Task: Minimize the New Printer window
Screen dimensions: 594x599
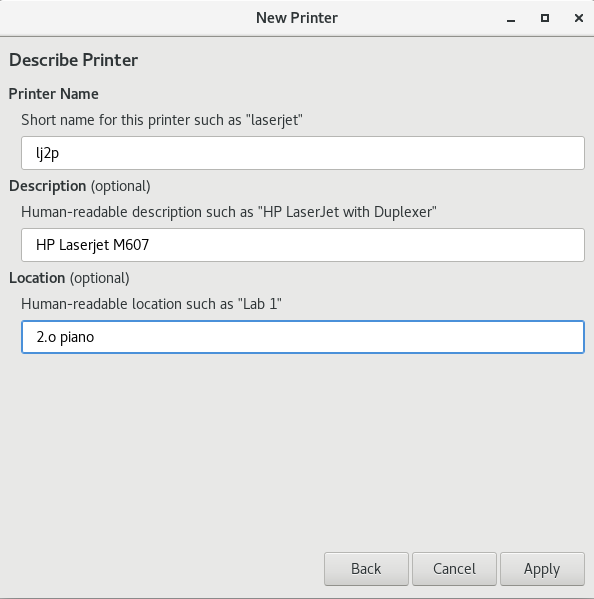Action: pos(511,18)
